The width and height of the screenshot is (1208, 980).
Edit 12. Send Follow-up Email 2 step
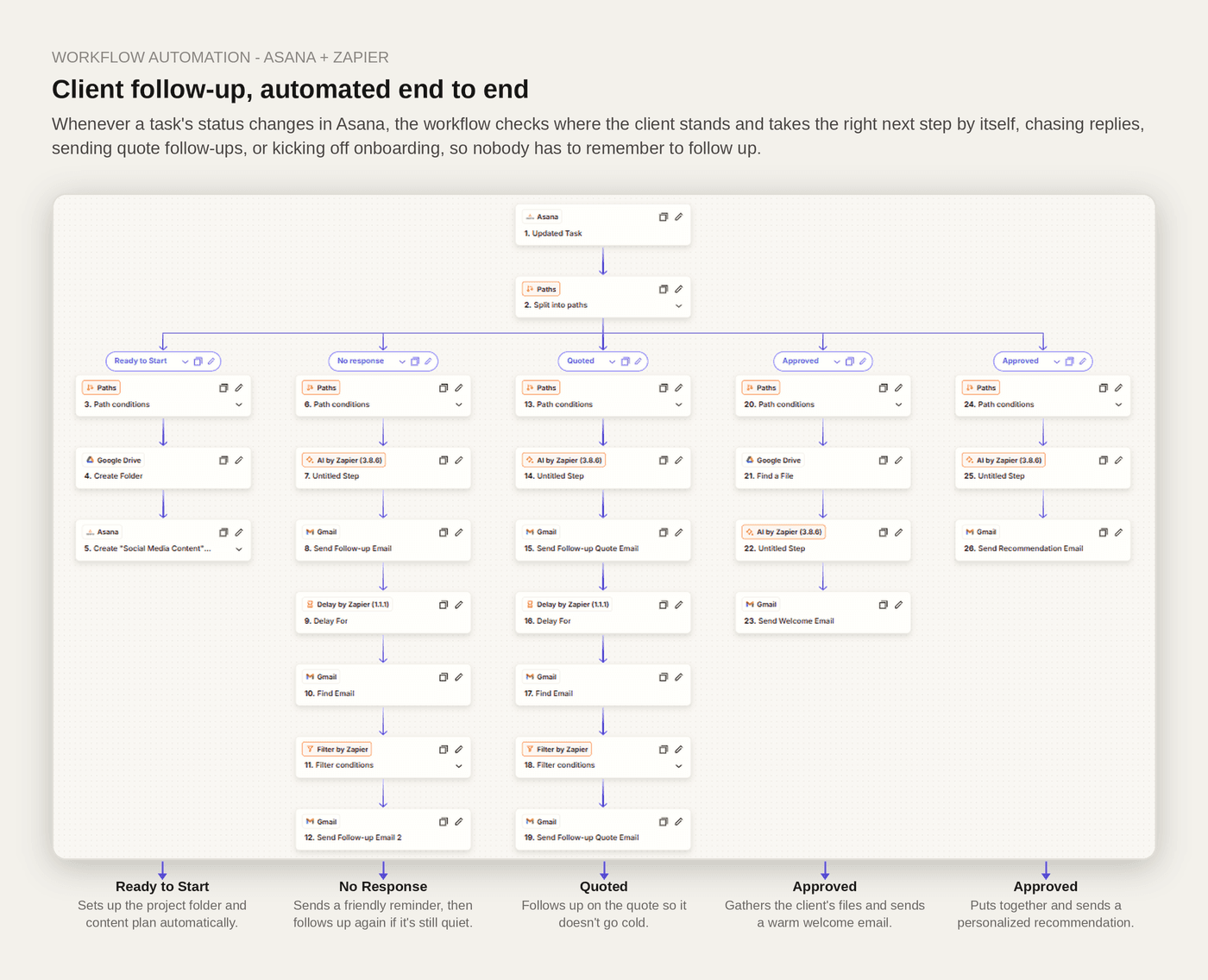pyautogui.click(x=459, y=822)
